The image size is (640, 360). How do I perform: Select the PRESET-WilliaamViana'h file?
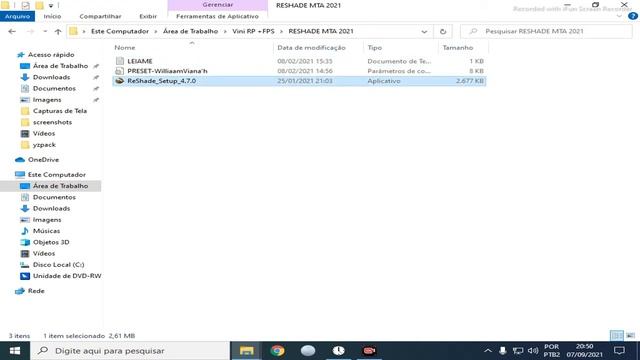(x=299, y=71)
